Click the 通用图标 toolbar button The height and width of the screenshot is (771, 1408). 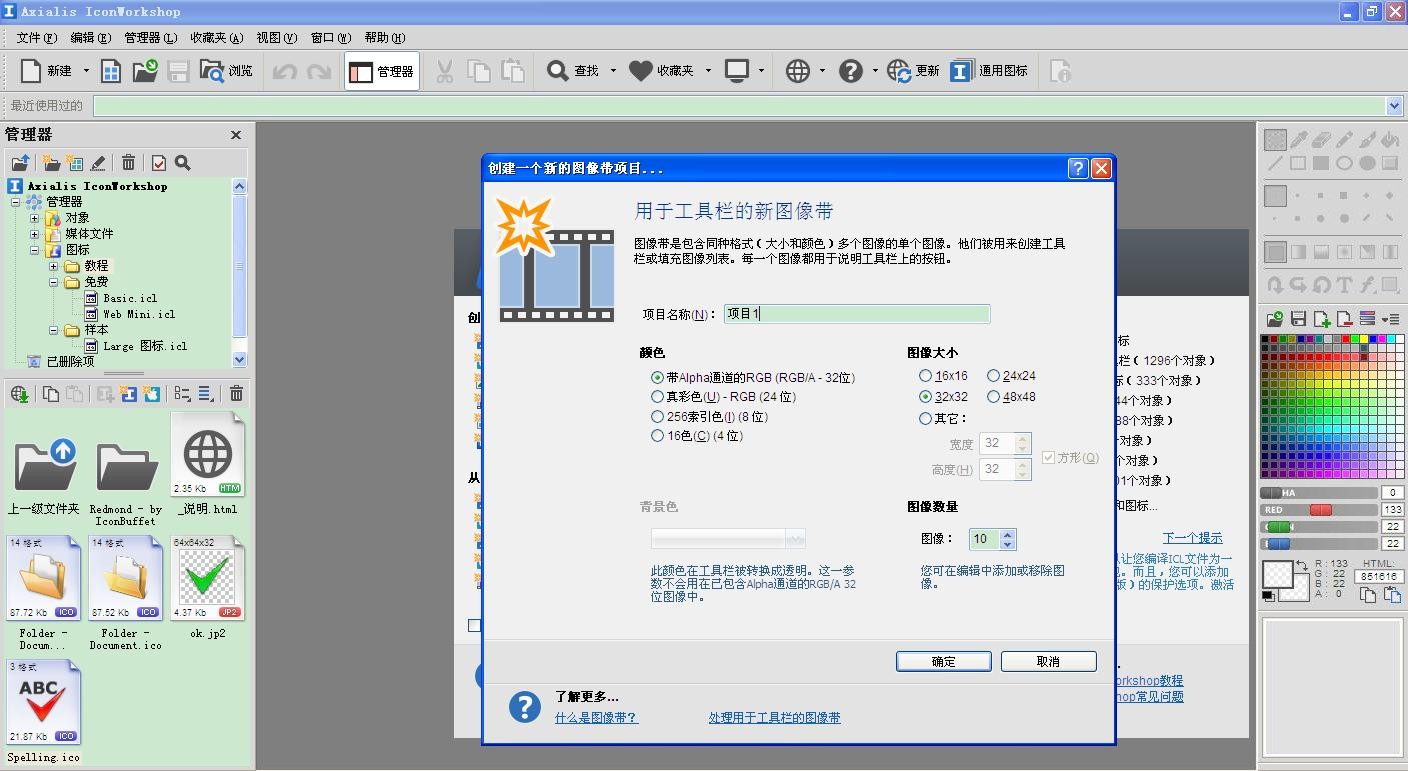[x=989, y=71]
